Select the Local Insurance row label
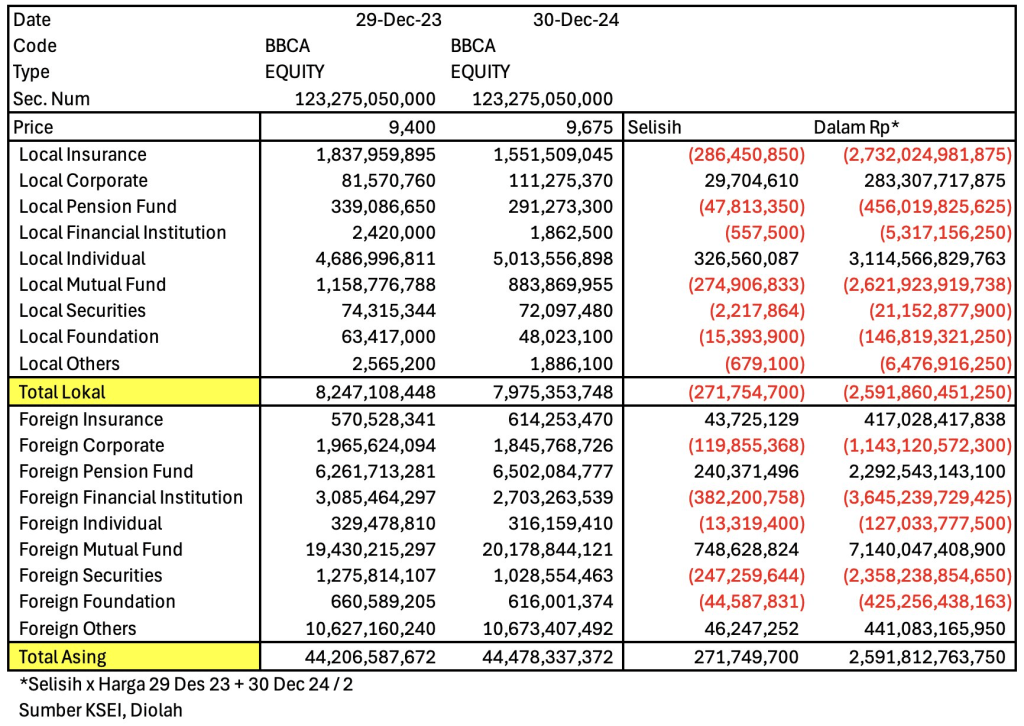The image size is (1024, 726). pos(82,155)
